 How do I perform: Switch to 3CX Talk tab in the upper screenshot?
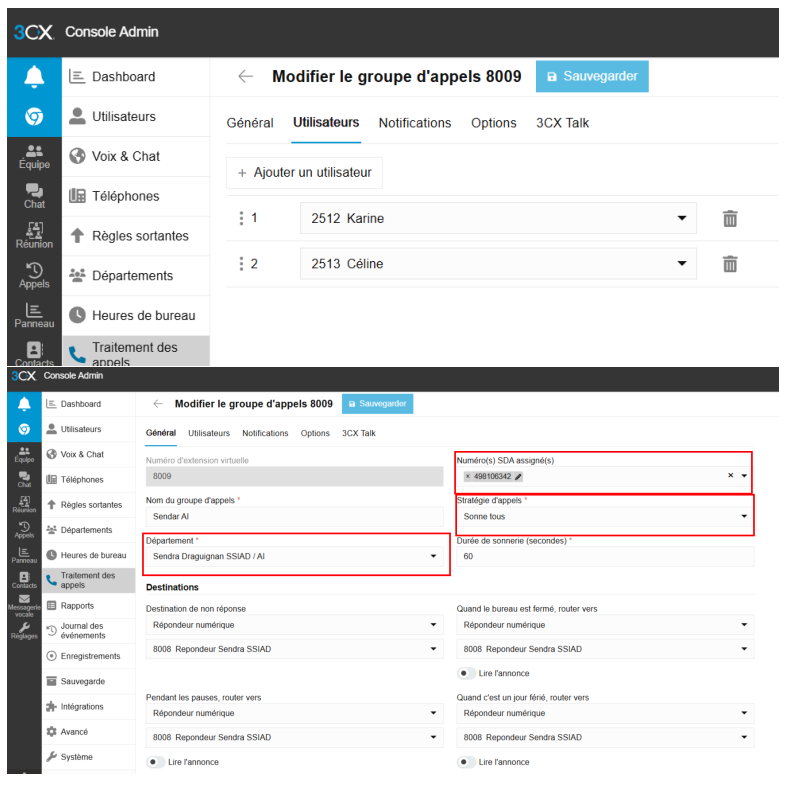(x=562, y=123)
